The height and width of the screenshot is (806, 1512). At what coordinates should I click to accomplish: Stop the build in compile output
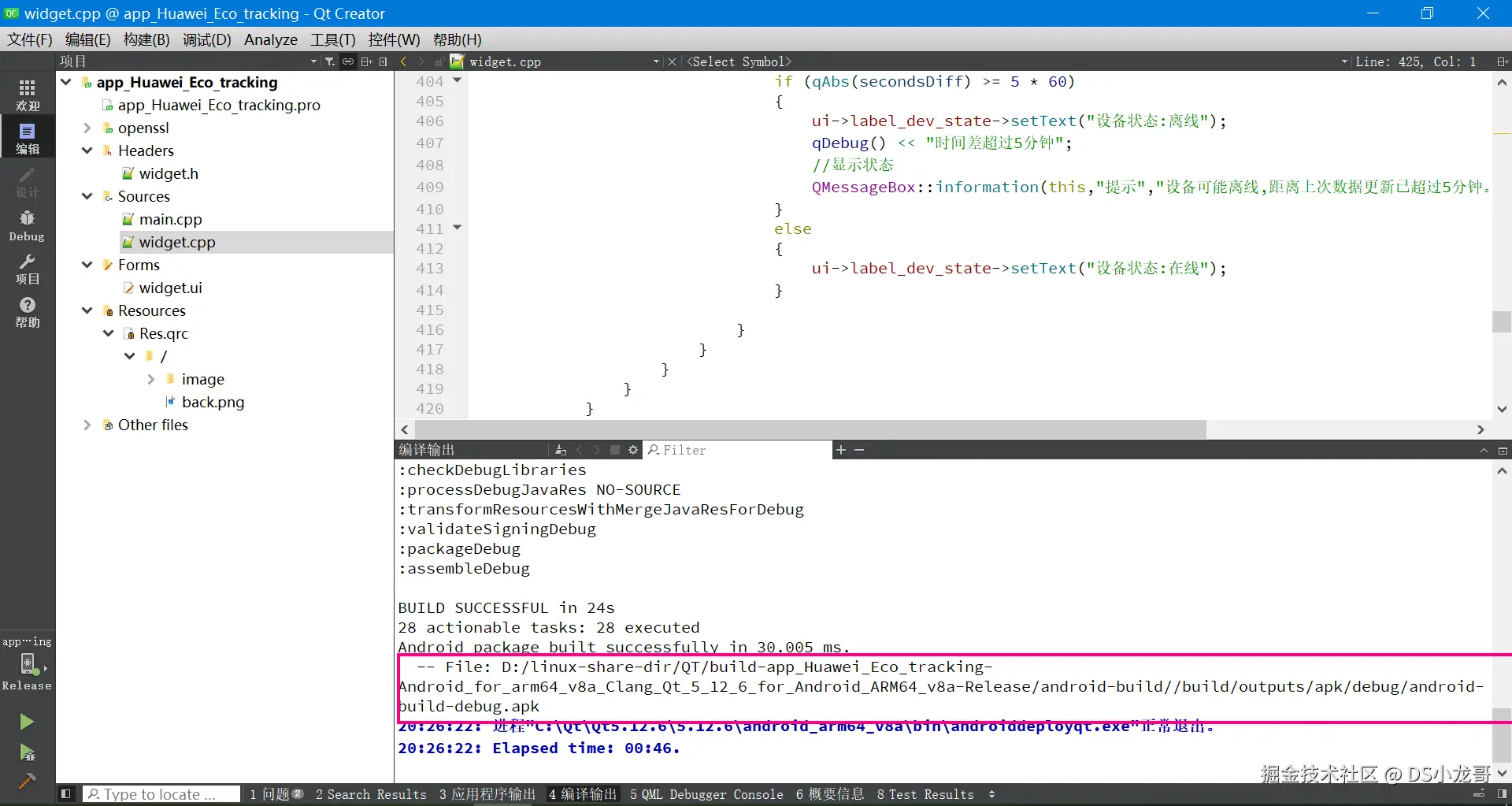click(615, 450)
